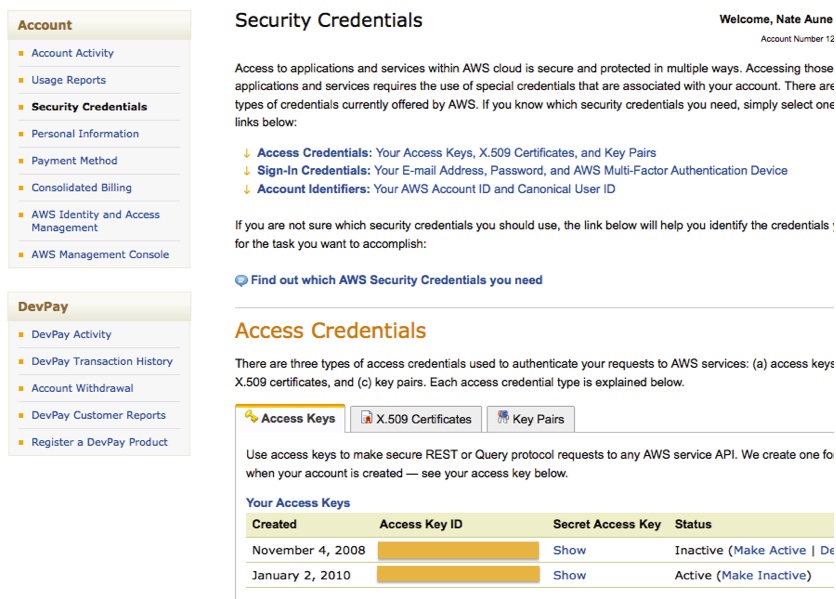Open Find out which AWS Security Credentials link

click(396, 280)
